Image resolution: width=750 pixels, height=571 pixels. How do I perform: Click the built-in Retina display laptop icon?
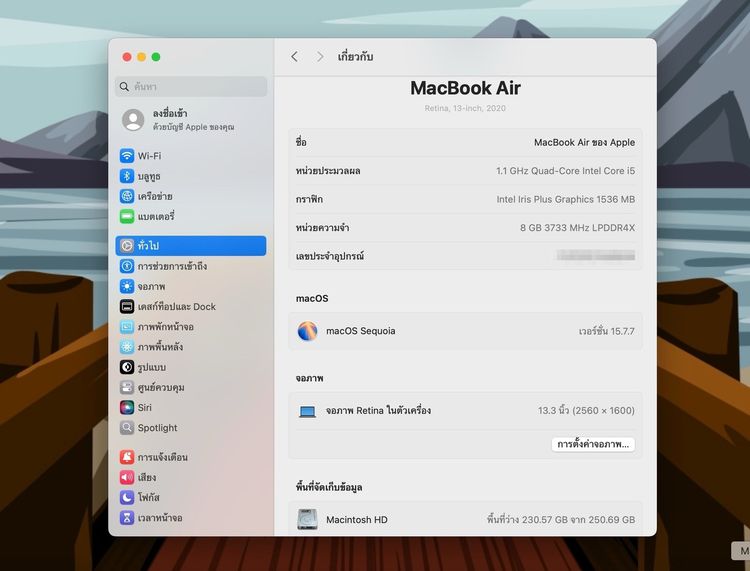[x=307, y=411]
